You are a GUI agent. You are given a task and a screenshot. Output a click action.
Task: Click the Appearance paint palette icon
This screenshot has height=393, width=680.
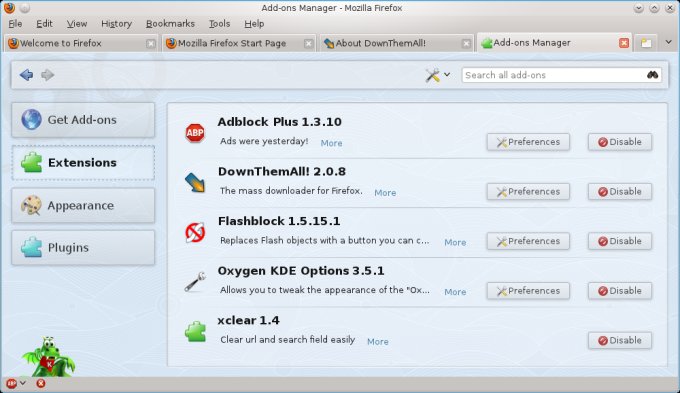point(31,205)
